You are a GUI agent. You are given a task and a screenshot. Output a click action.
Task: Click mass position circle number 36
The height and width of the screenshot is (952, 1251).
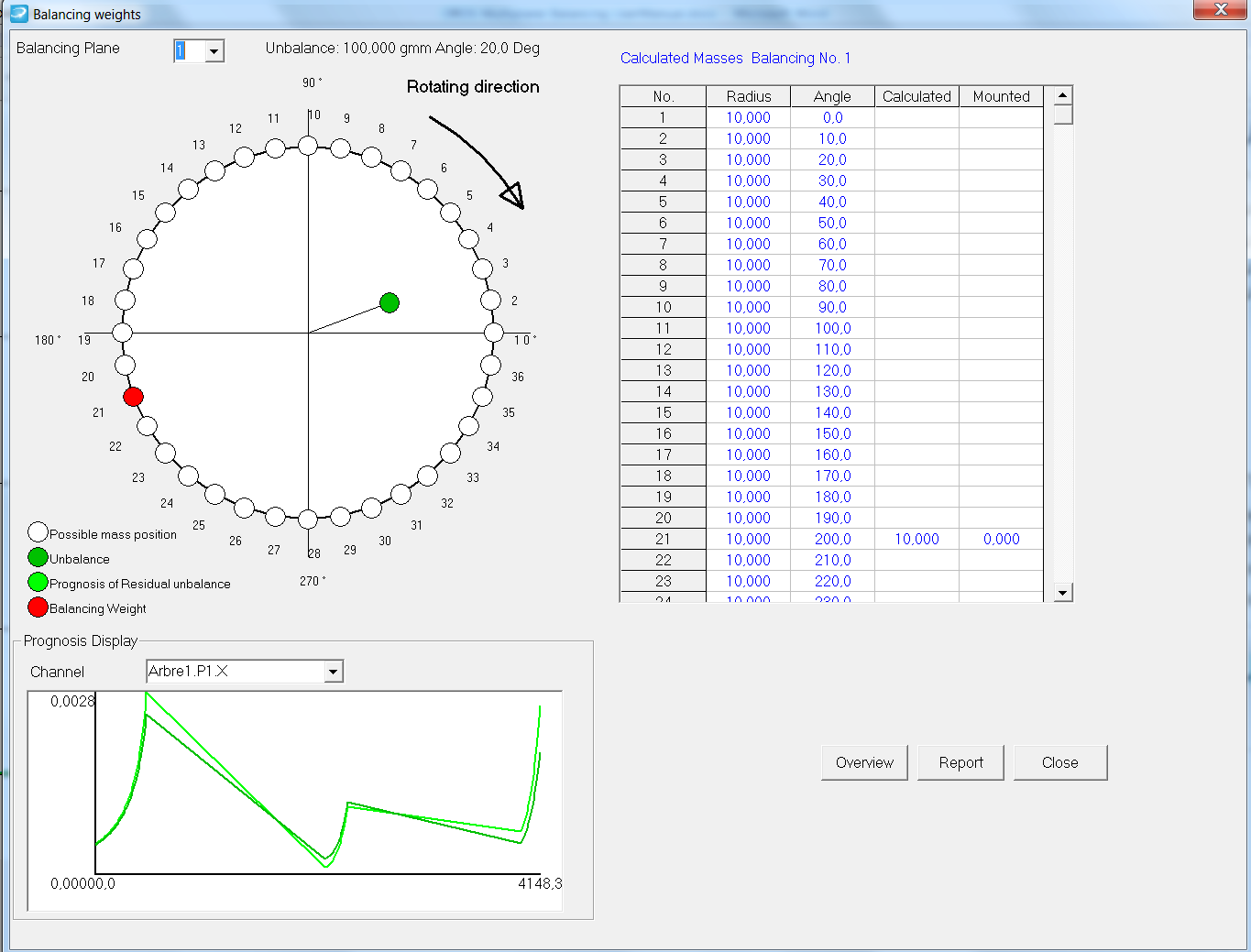491,366
